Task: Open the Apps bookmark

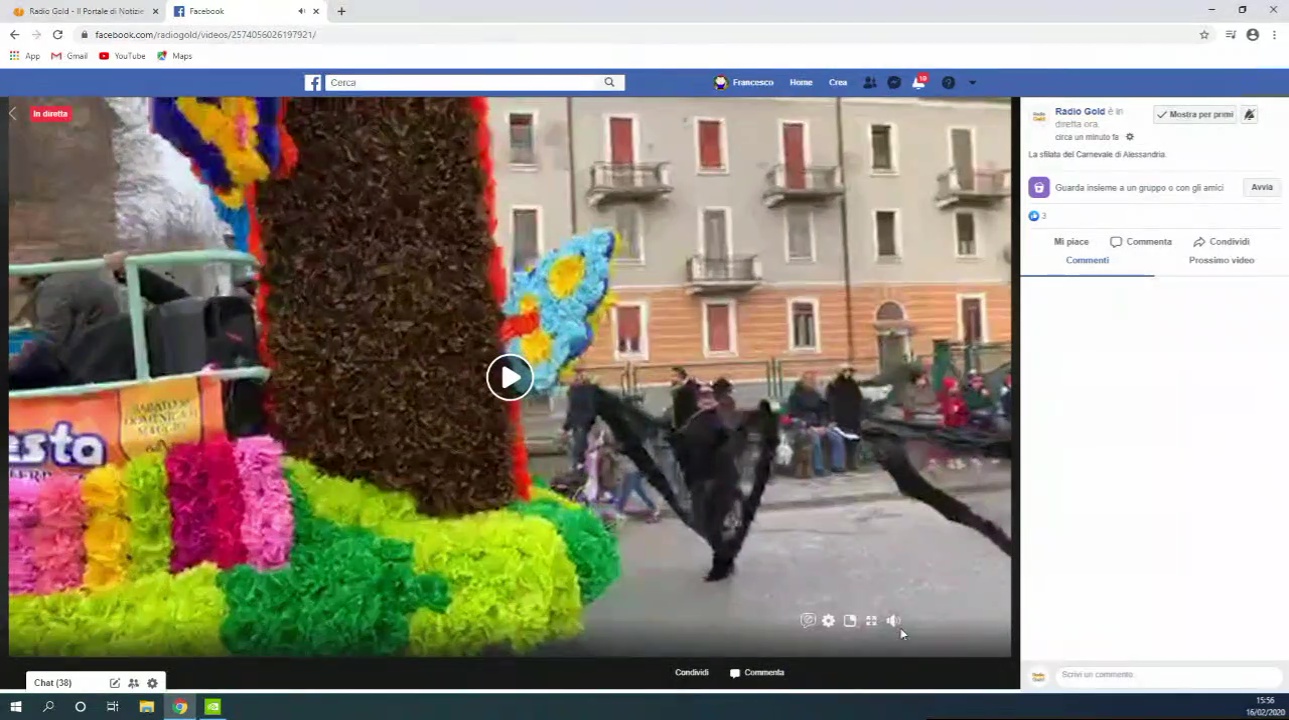Action: pos(25,56)
